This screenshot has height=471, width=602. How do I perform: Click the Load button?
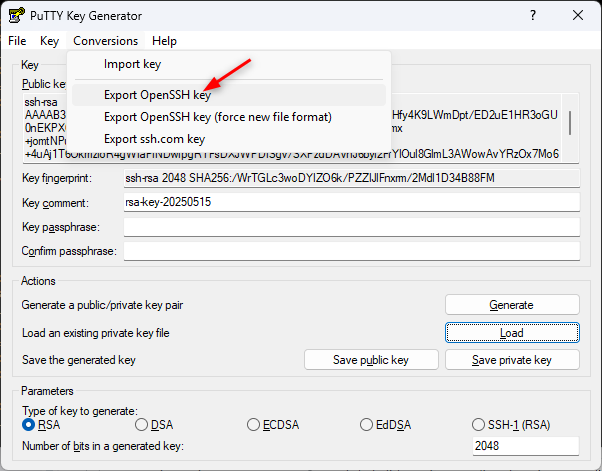512,332
